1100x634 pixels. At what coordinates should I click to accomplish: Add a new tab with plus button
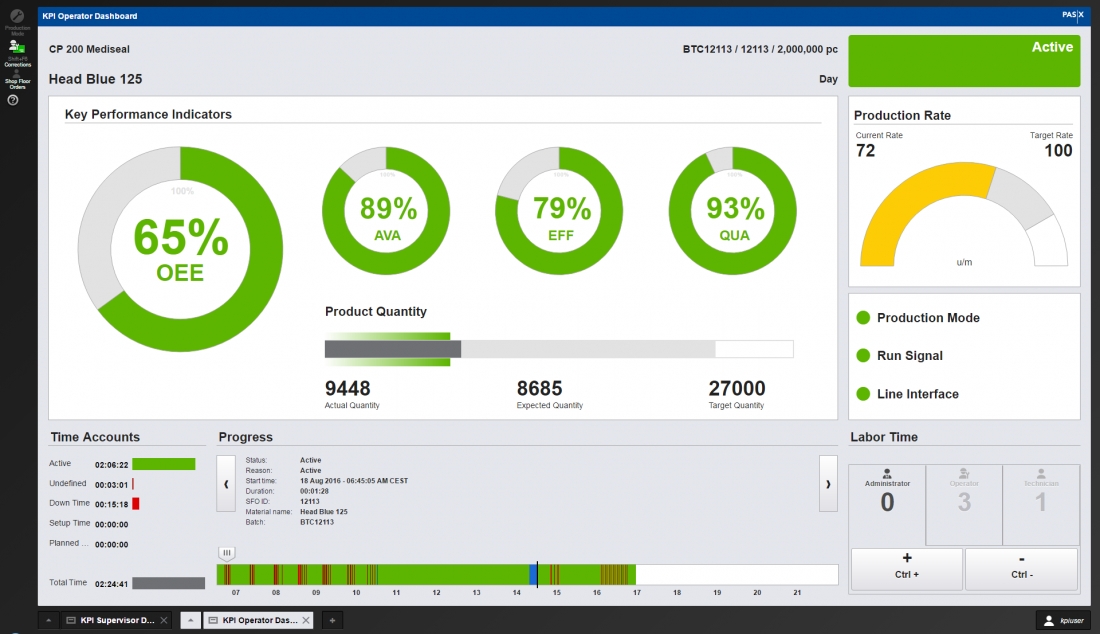point(333,620)
